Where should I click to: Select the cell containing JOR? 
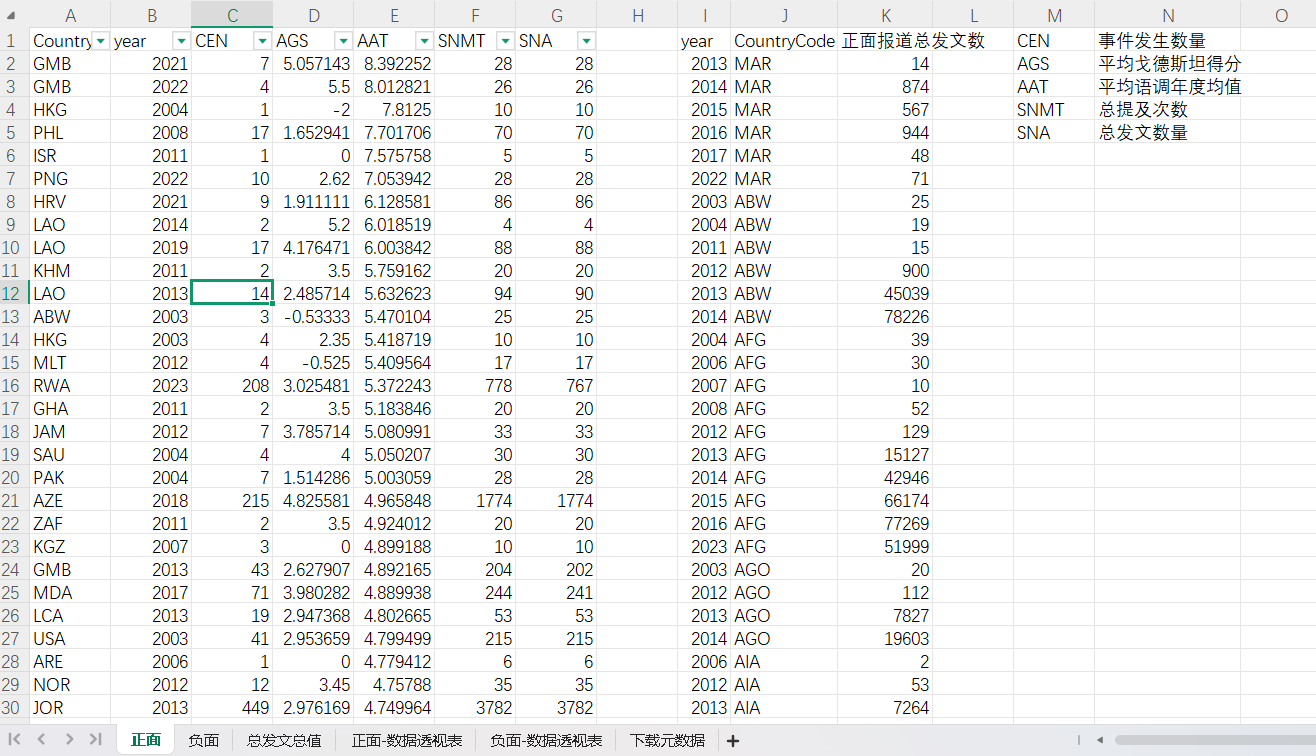pos(70,708)
